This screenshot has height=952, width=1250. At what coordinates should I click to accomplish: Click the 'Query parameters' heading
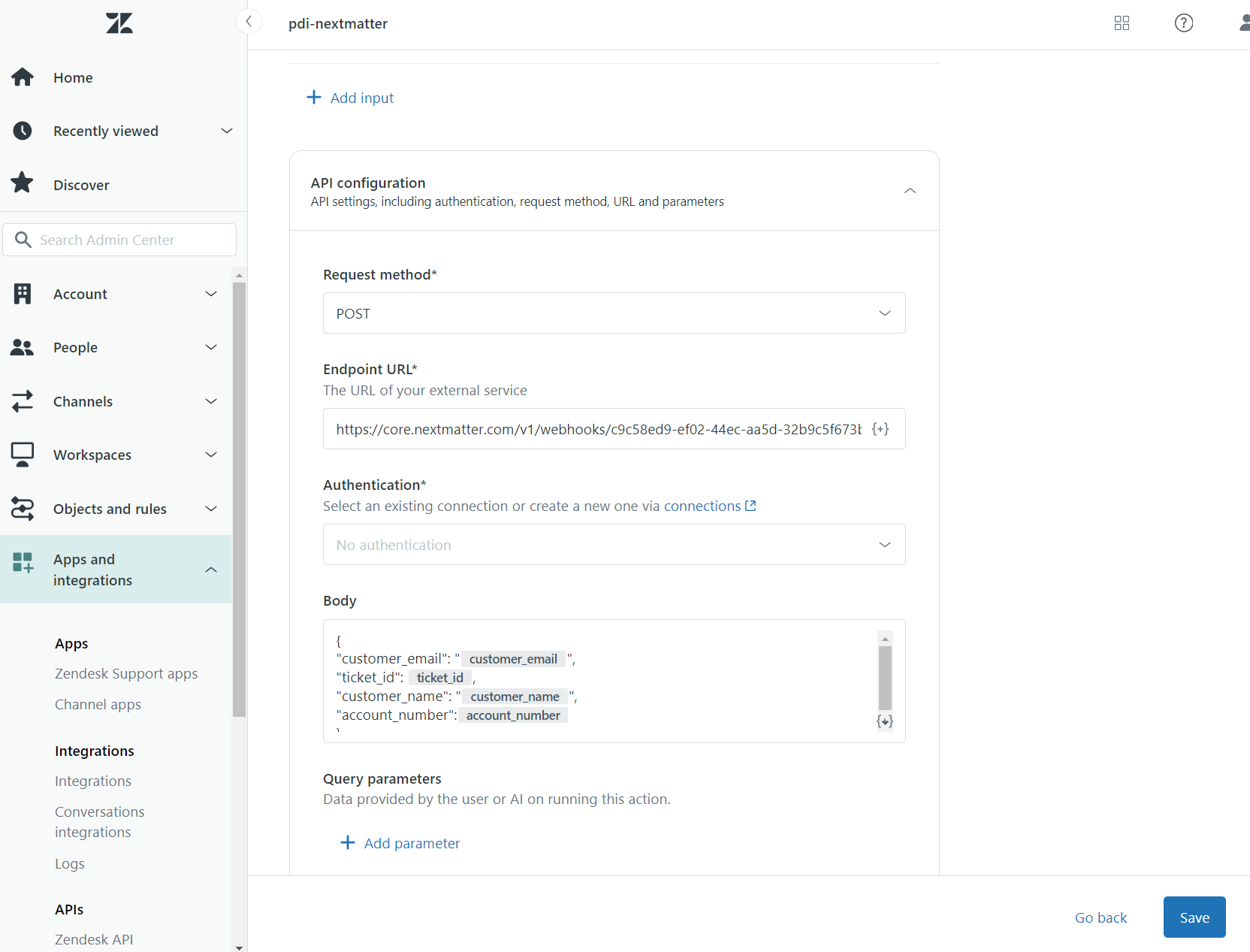pos(382,778)
